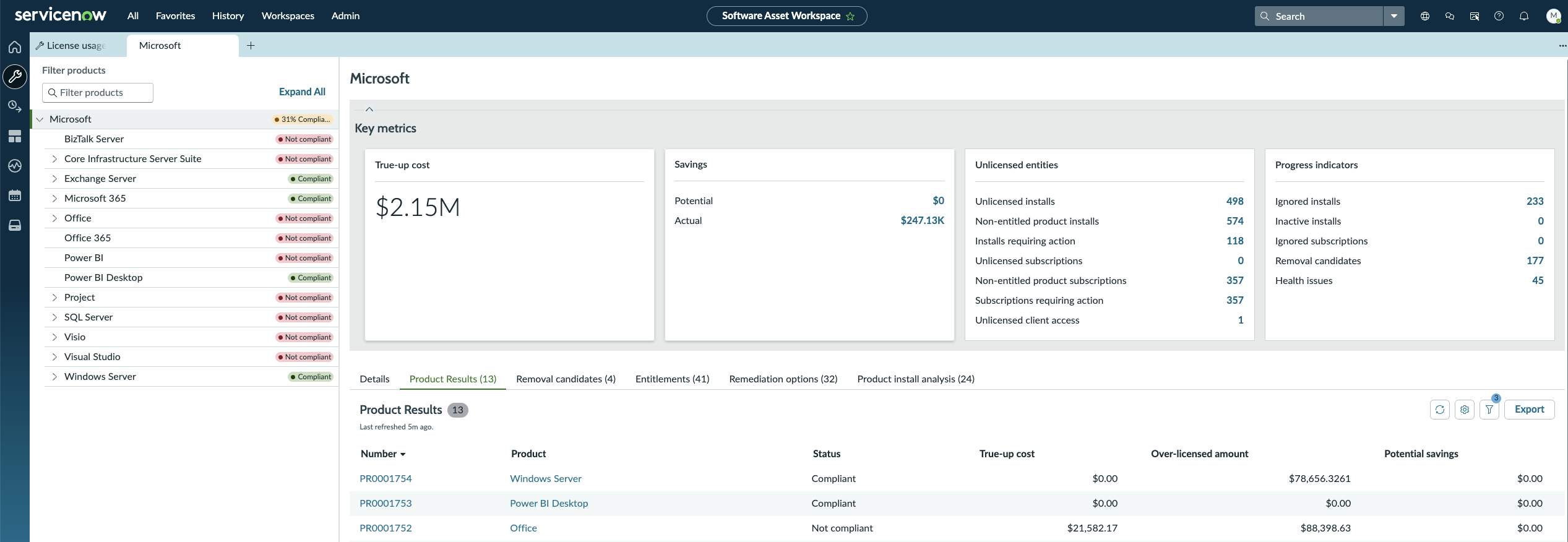Expand the Visio tree node
This screenshot has height=542, width=1568.
[x=54, y=337]
